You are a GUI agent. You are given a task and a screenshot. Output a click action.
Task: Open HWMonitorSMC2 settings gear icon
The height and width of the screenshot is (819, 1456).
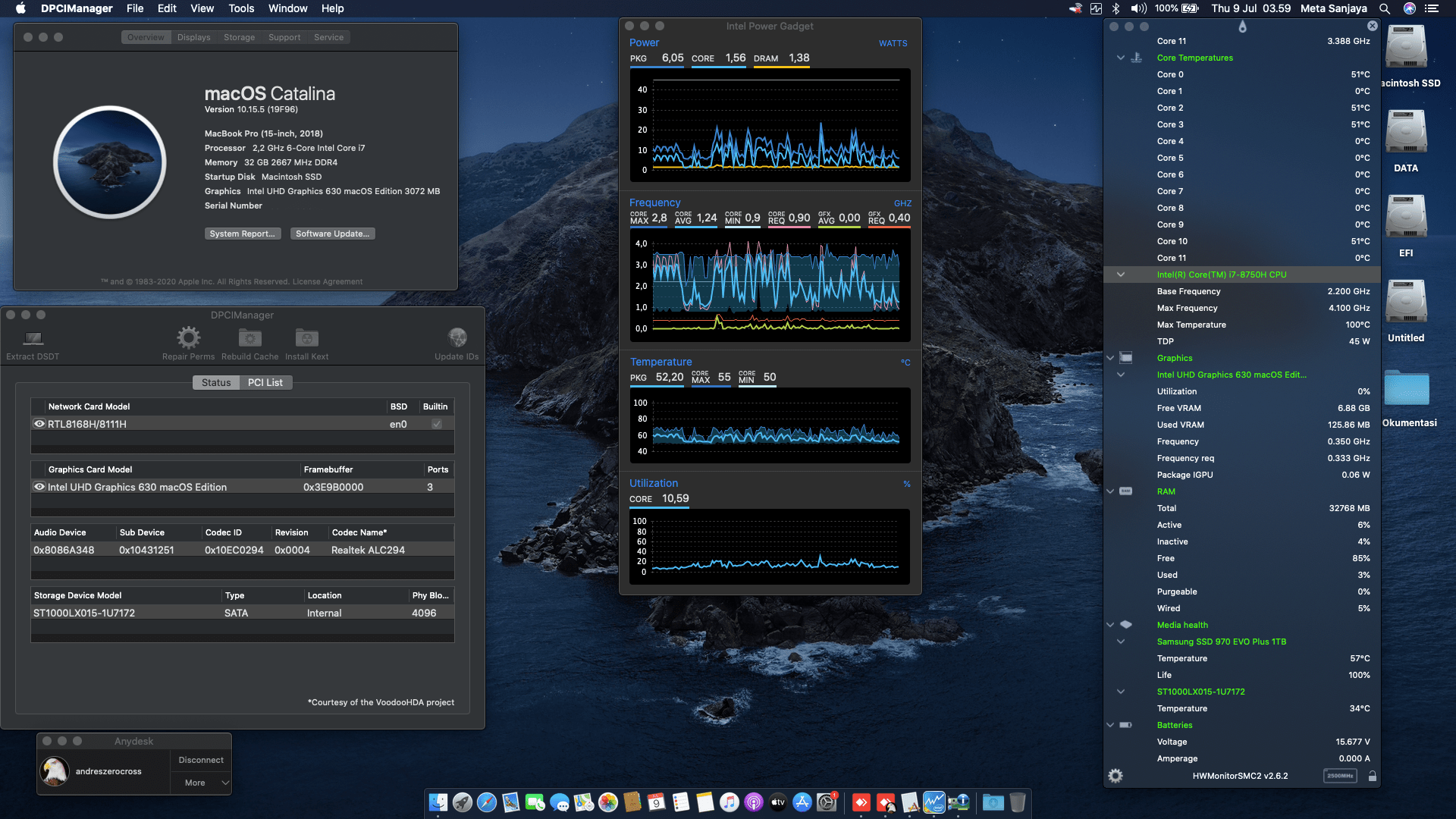pyautogui.click(x=1115, y=776)
